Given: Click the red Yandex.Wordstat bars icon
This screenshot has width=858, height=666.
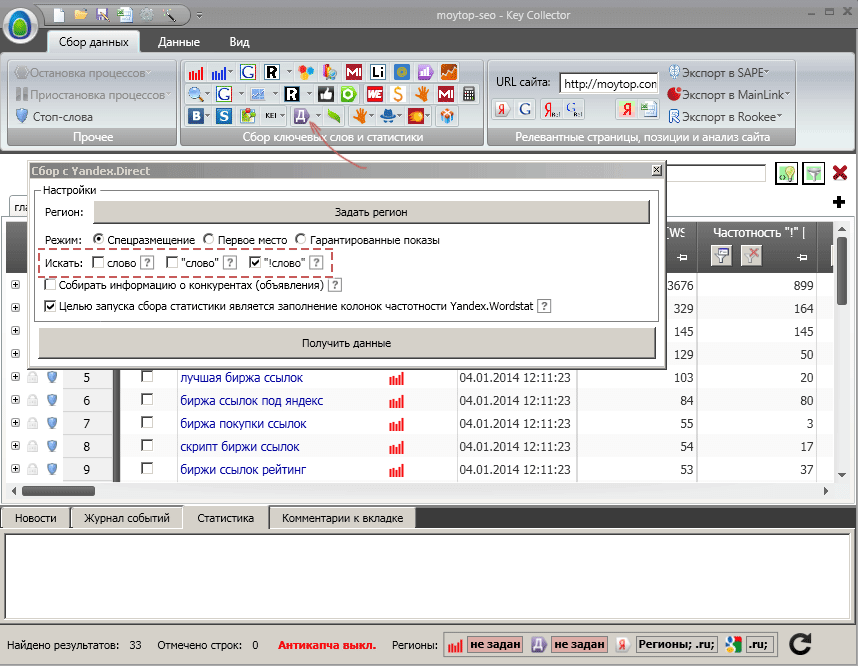Looking at the screenshot, I should click(x=195, y=72).
